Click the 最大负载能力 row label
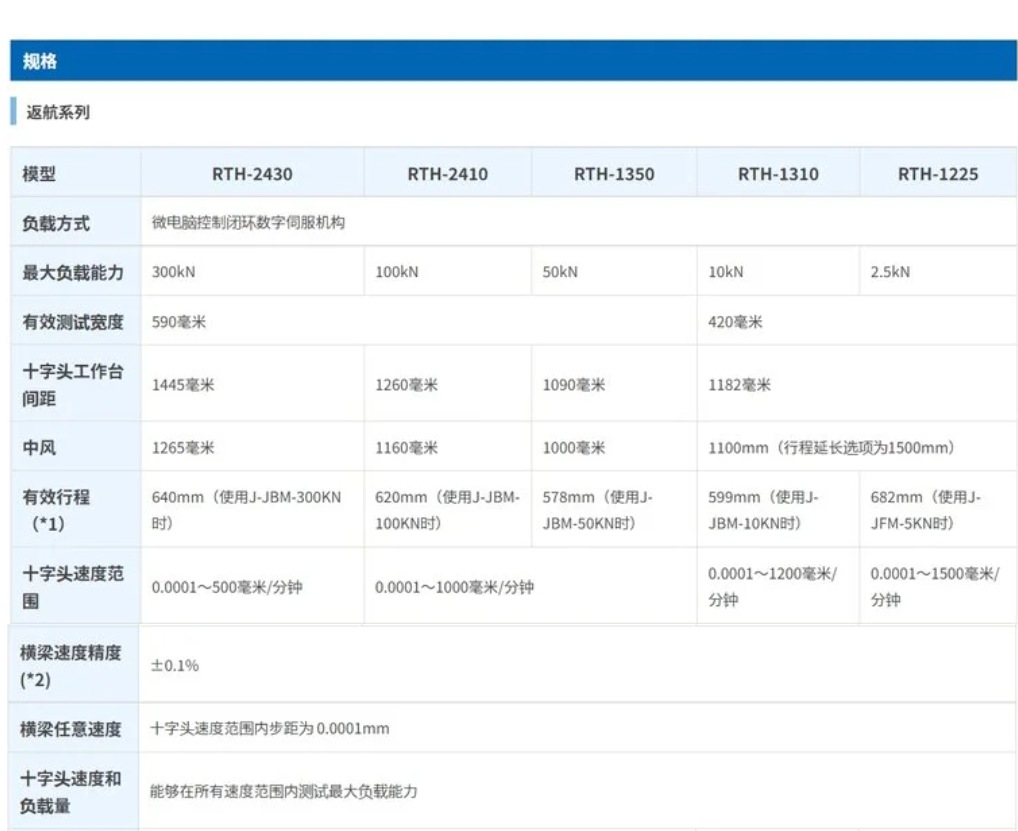The height and width of the screenshot is (831, 1018). (x=73, y=273)
